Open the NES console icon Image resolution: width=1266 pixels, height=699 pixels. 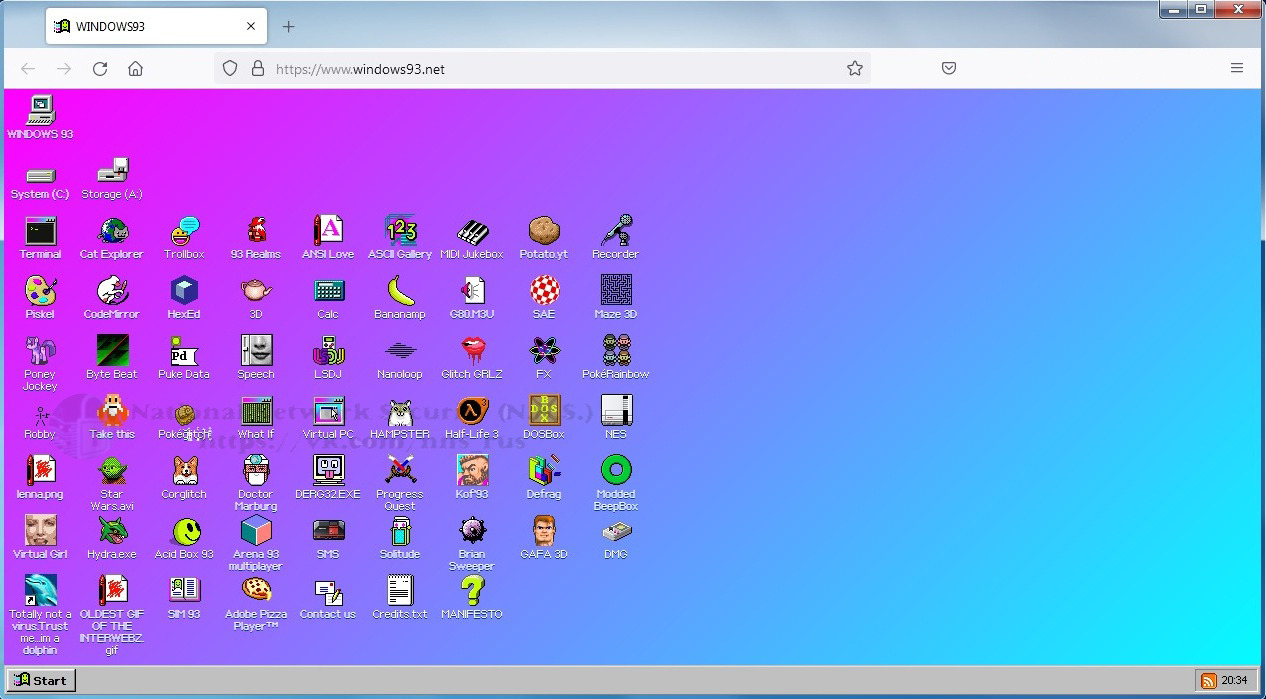point(616,411)
